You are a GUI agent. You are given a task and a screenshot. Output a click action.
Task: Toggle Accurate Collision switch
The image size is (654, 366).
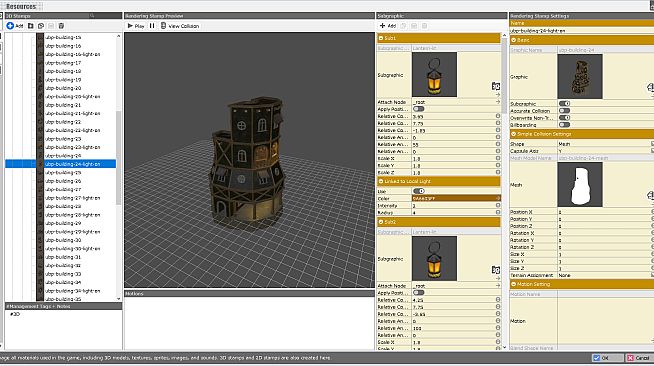pyautogui.click(x=564, y=111)
